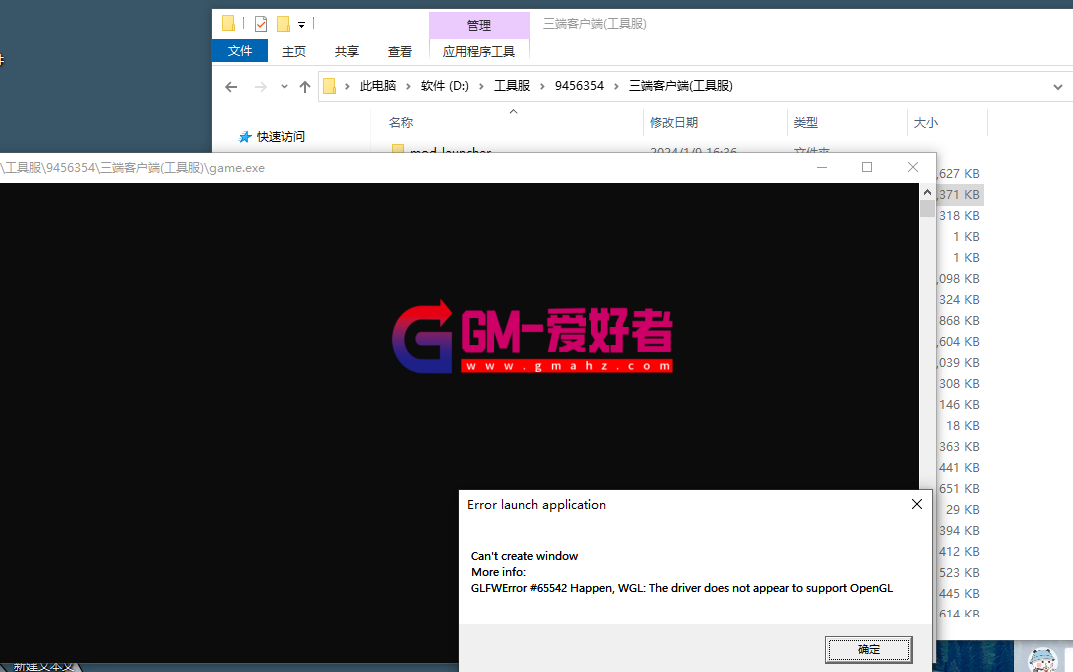This screenshot has width=1073, height=672.
Task: Click the properties checkmark icon in the quick access toolbar
Action: [261, 23]
